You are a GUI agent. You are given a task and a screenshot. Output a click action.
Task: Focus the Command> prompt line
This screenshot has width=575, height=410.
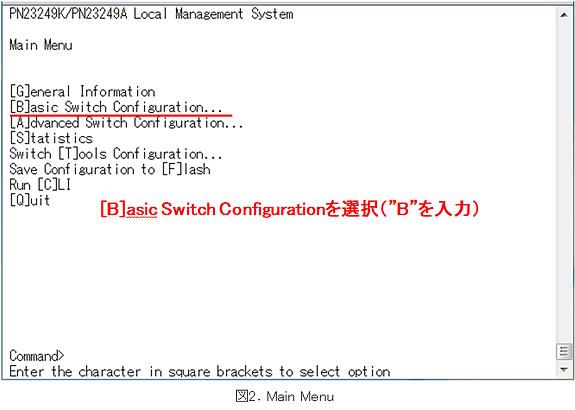(x=37, y=356)
